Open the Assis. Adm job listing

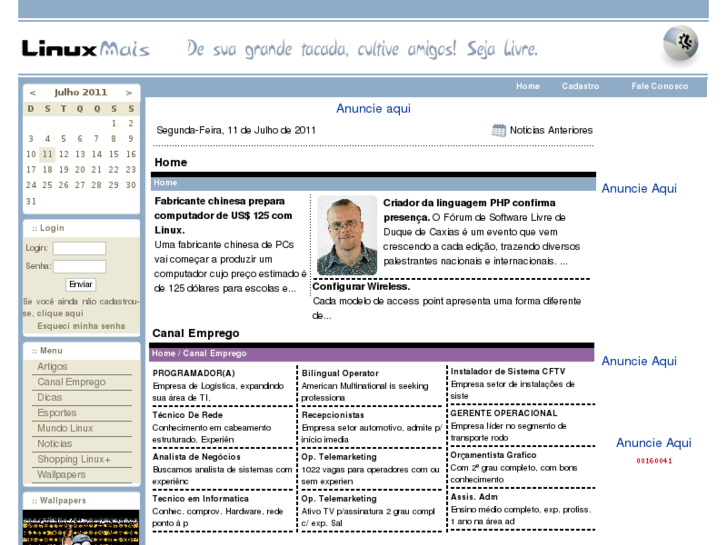click(474, 497)
